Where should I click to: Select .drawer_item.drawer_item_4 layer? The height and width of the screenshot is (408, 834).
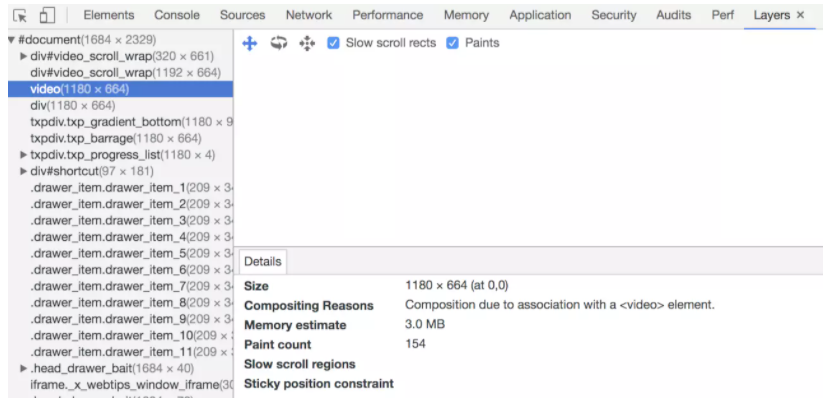pos(120,237)
